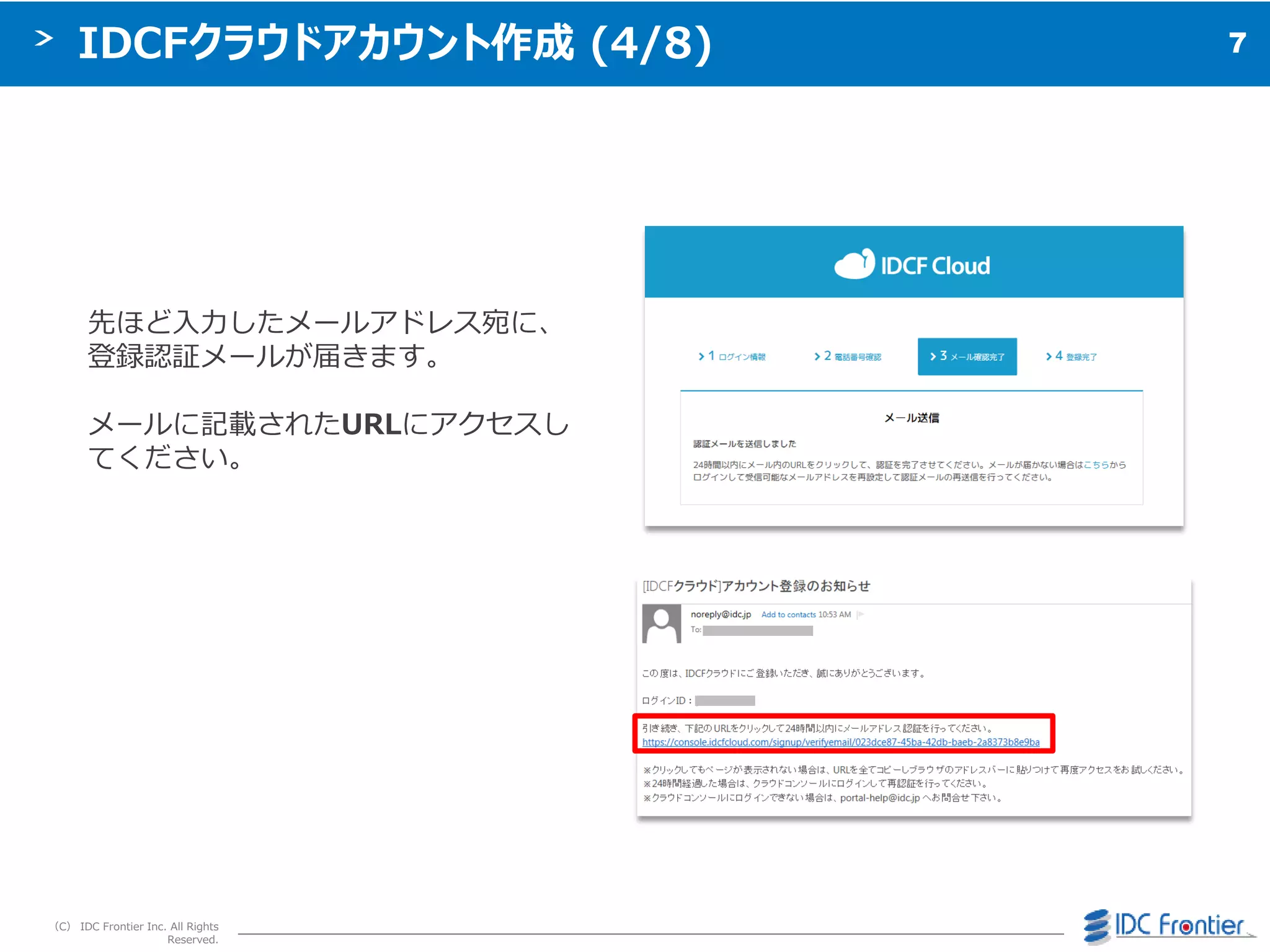1270x952 pixels.
Task: Click the こちら link in mail message
Action: pos(1096,465)
